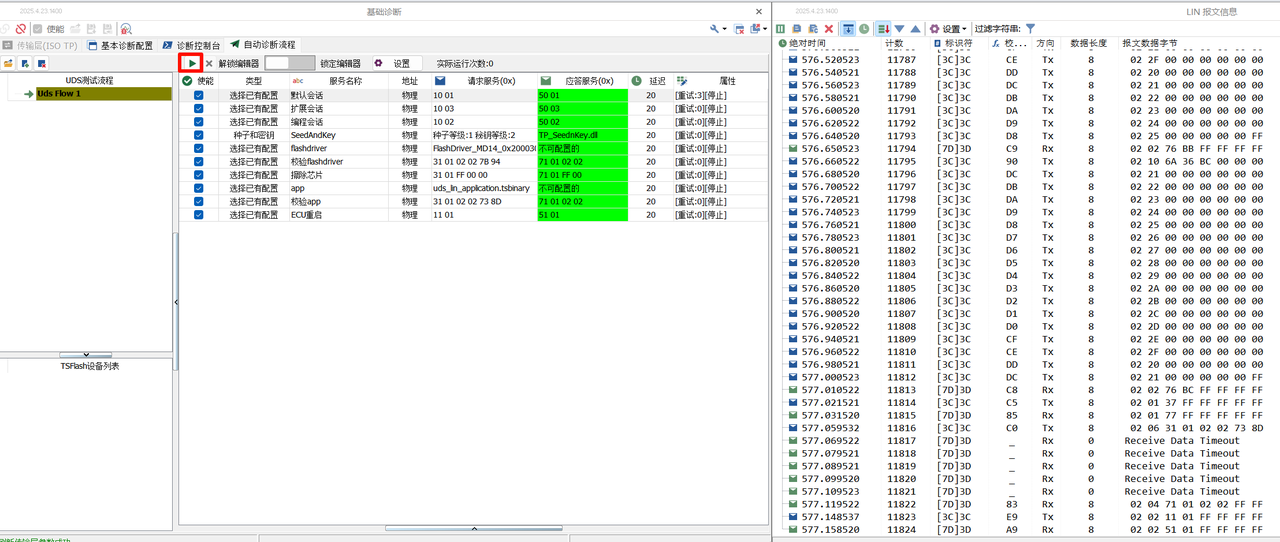Toggle the 使能 checkbox for the 编程会话 row
This screenshot has width=1280, height=542.
198,121
